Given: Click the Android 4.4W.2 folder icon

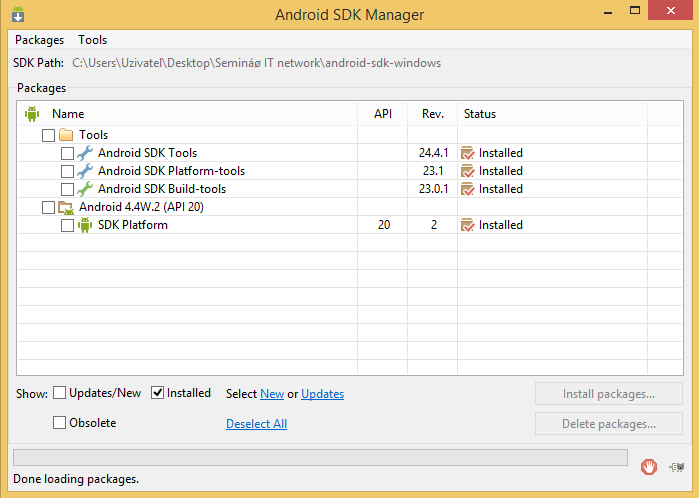Looking at the screenshot, I should pyautogui.click(x=66, y=207).
